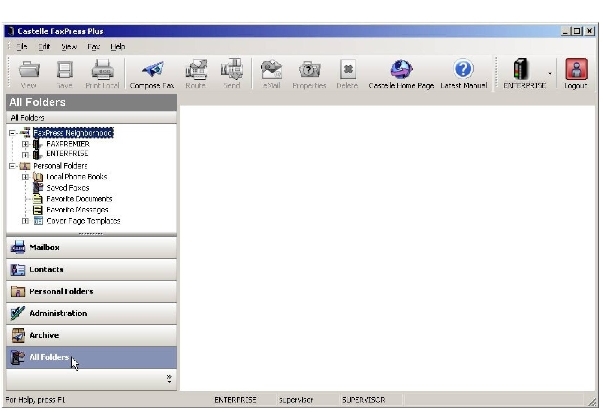Select ENTERPRISE in the folder tree

[x=67, y=153]
